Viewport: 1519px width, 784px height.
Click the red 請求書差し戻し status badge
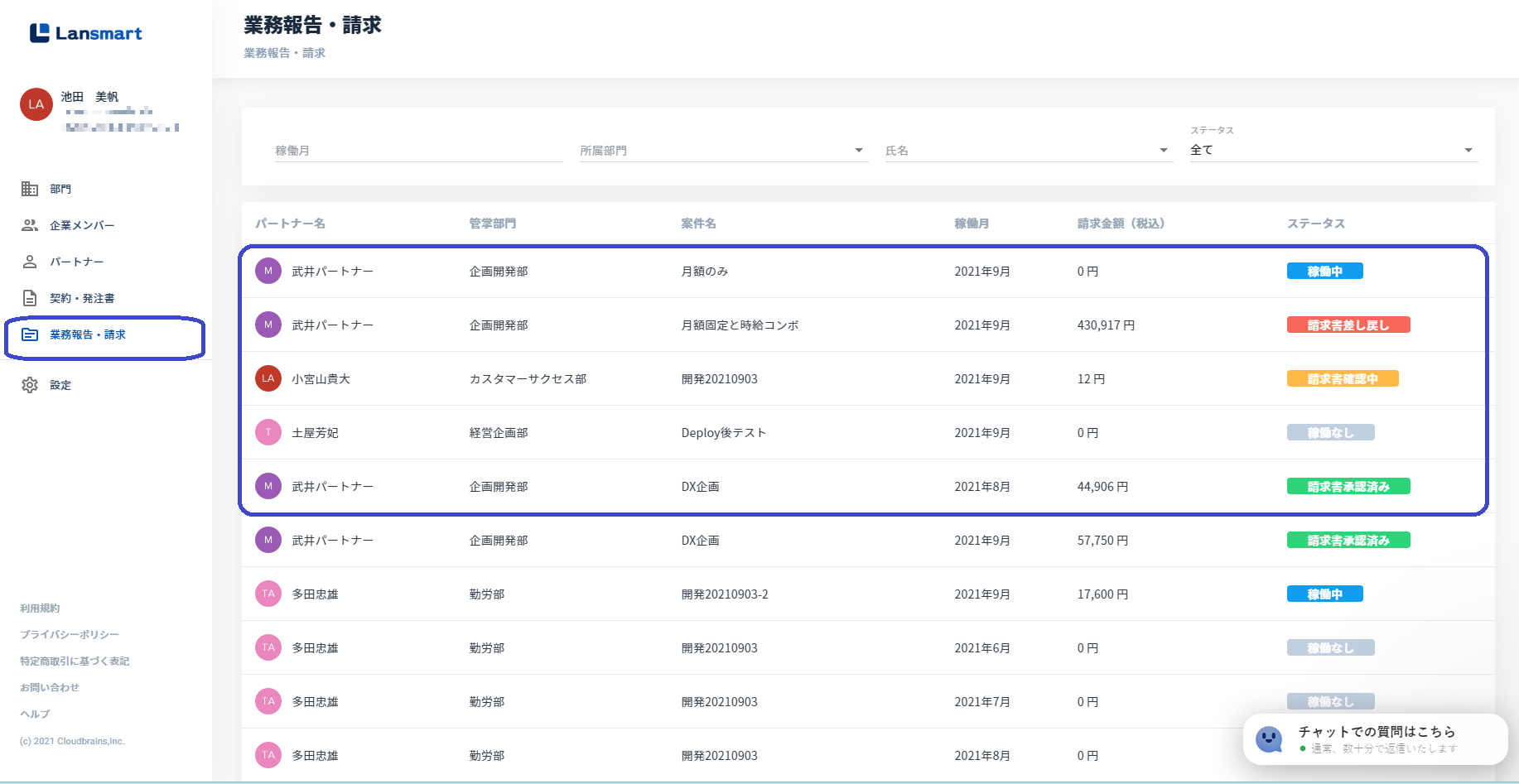[1348, 325]
